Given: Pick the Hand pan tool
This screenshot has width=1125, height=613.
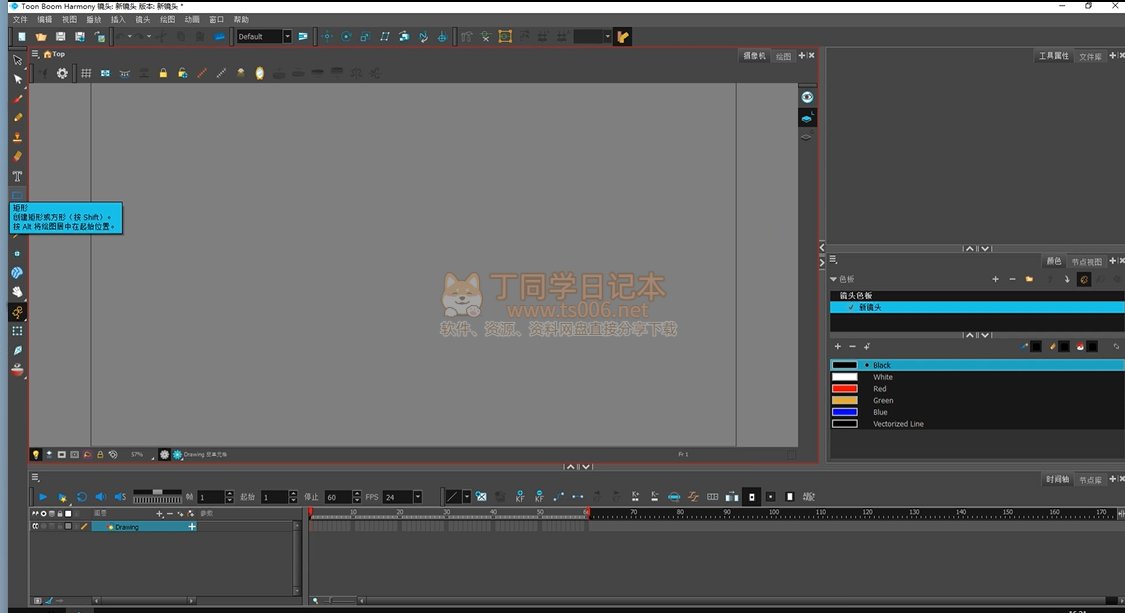Looking at the screenshot, I should 17,292.
